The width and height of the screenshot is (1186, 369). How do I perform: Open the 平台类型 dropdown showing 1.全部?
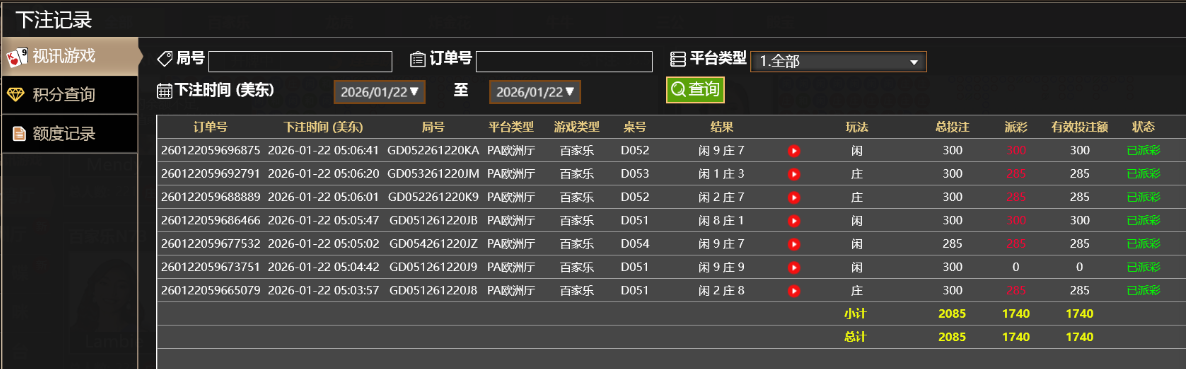point(838,62)
